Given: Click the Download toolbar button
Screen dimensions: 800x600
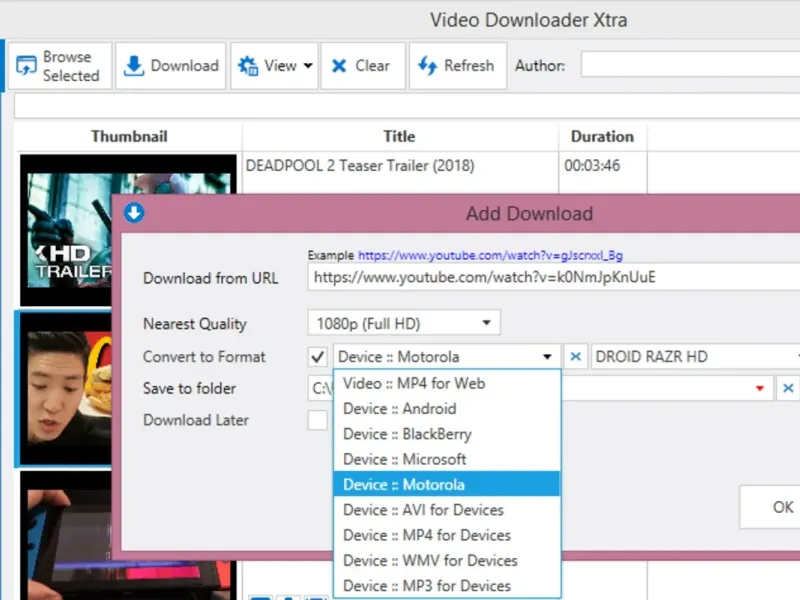Looking at the screenshot, I should [x=171, y=66].
